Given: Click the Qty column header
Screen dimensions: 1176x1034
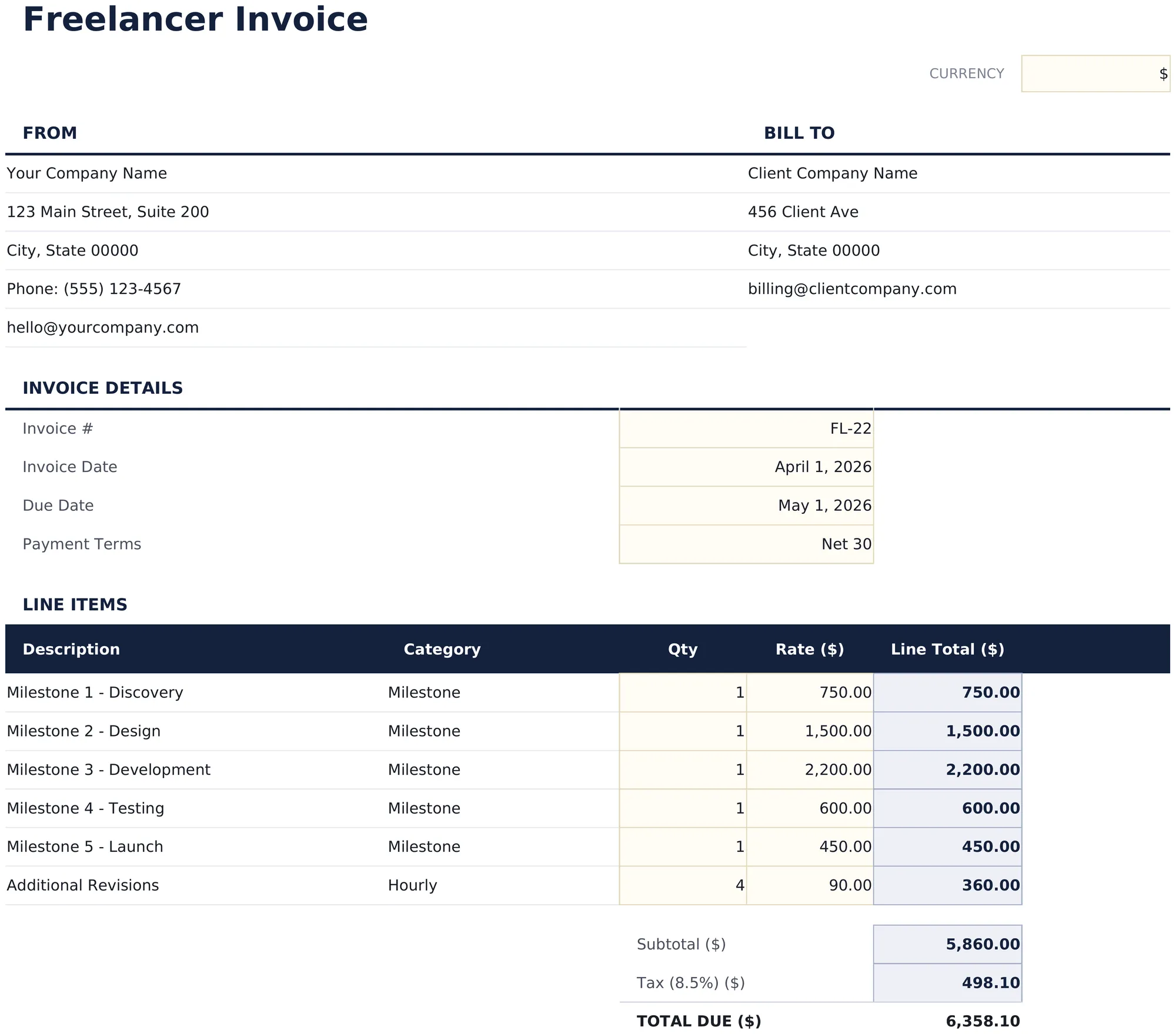Looking at the screenshot, I should coord(683,649).
